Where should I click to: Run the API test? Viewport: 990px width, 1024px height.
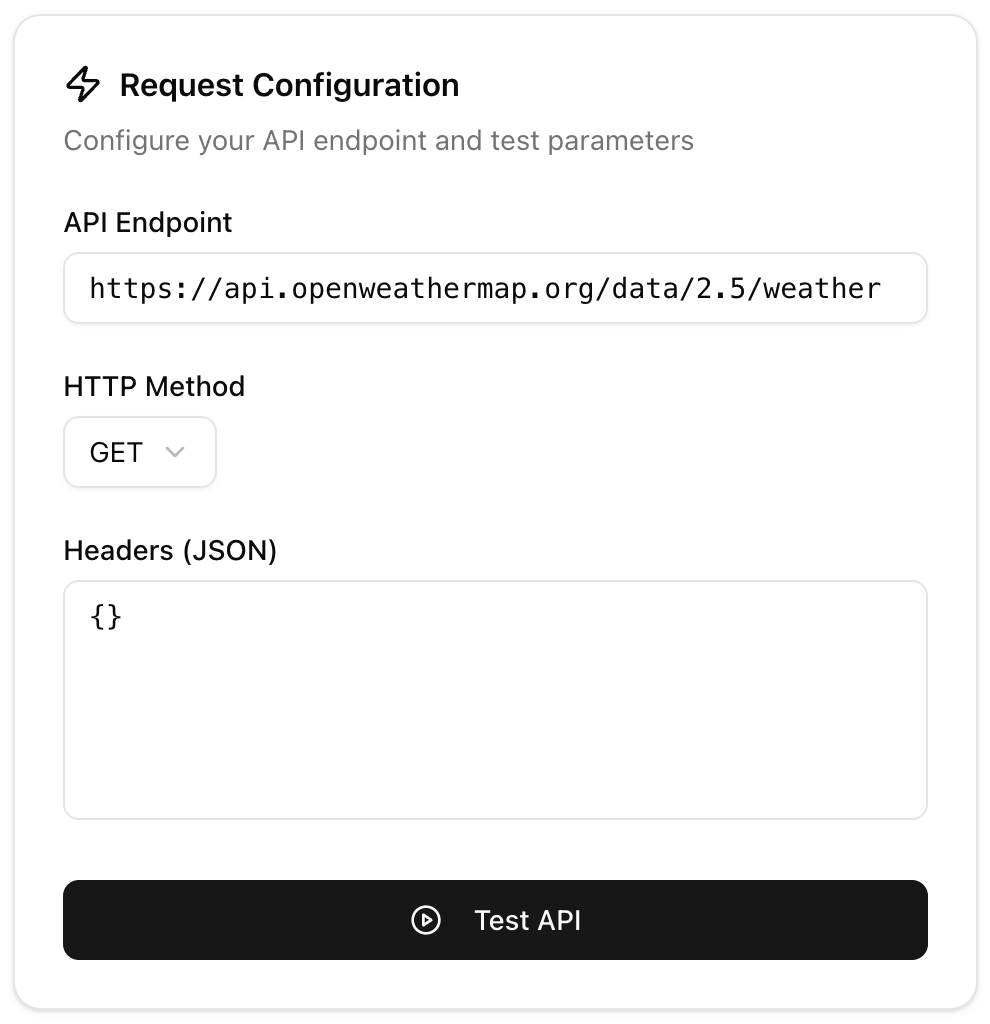tap(495, 920)
